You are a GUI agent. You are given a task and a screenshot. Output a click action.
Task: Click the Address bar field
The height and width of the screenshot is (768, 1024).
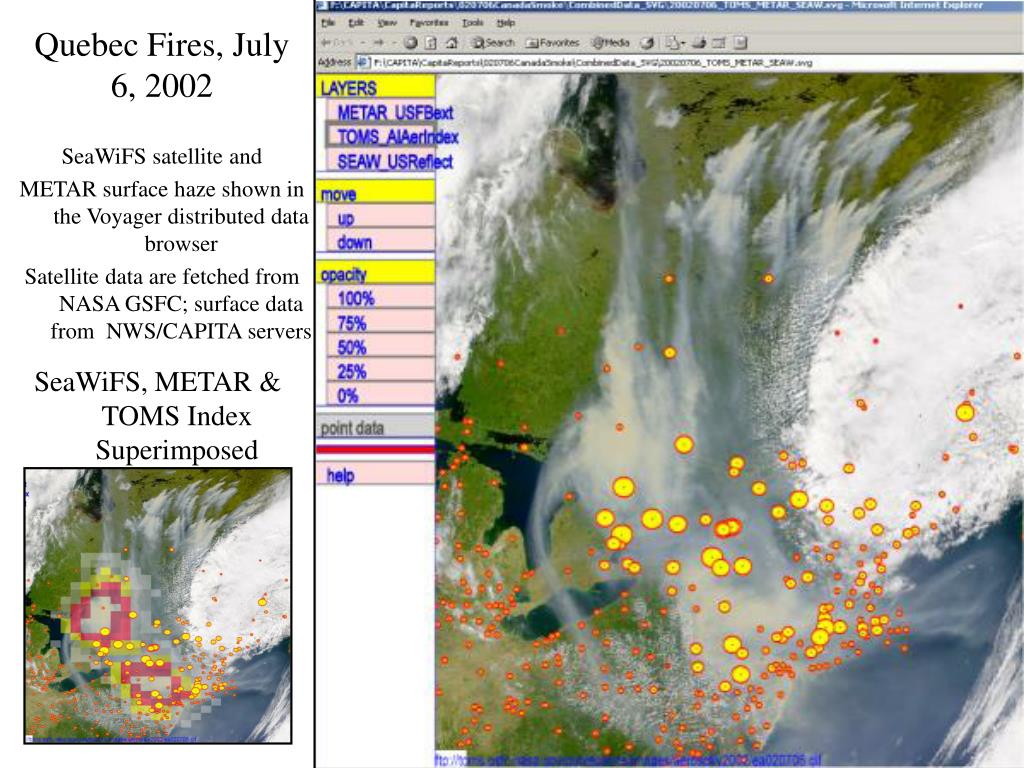pyautogui.click(x=590, y=62)
